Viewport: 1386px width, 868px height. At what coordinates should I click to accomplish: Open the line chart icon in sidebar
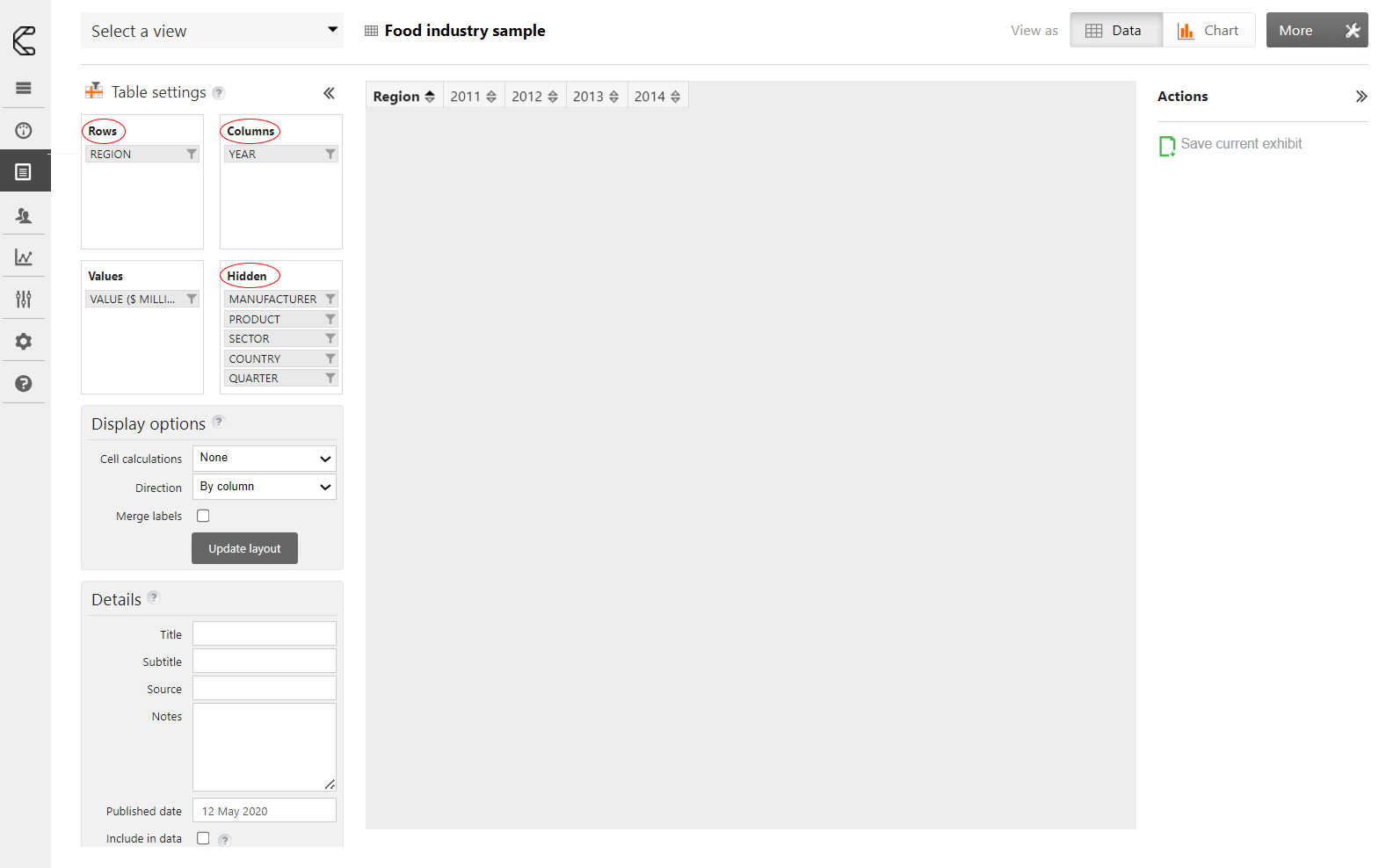[24, 257]
